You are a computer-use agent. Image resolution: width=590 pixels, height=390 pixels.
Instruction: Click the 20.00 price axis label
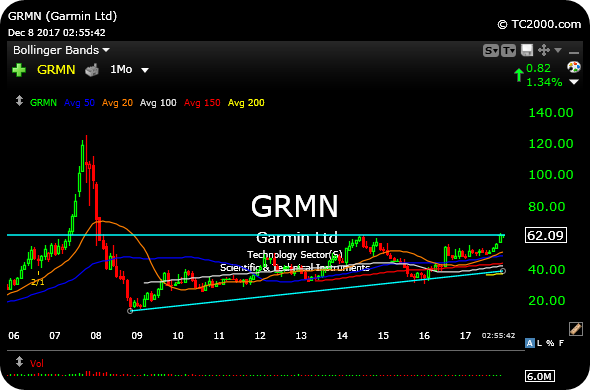[547, 300]
